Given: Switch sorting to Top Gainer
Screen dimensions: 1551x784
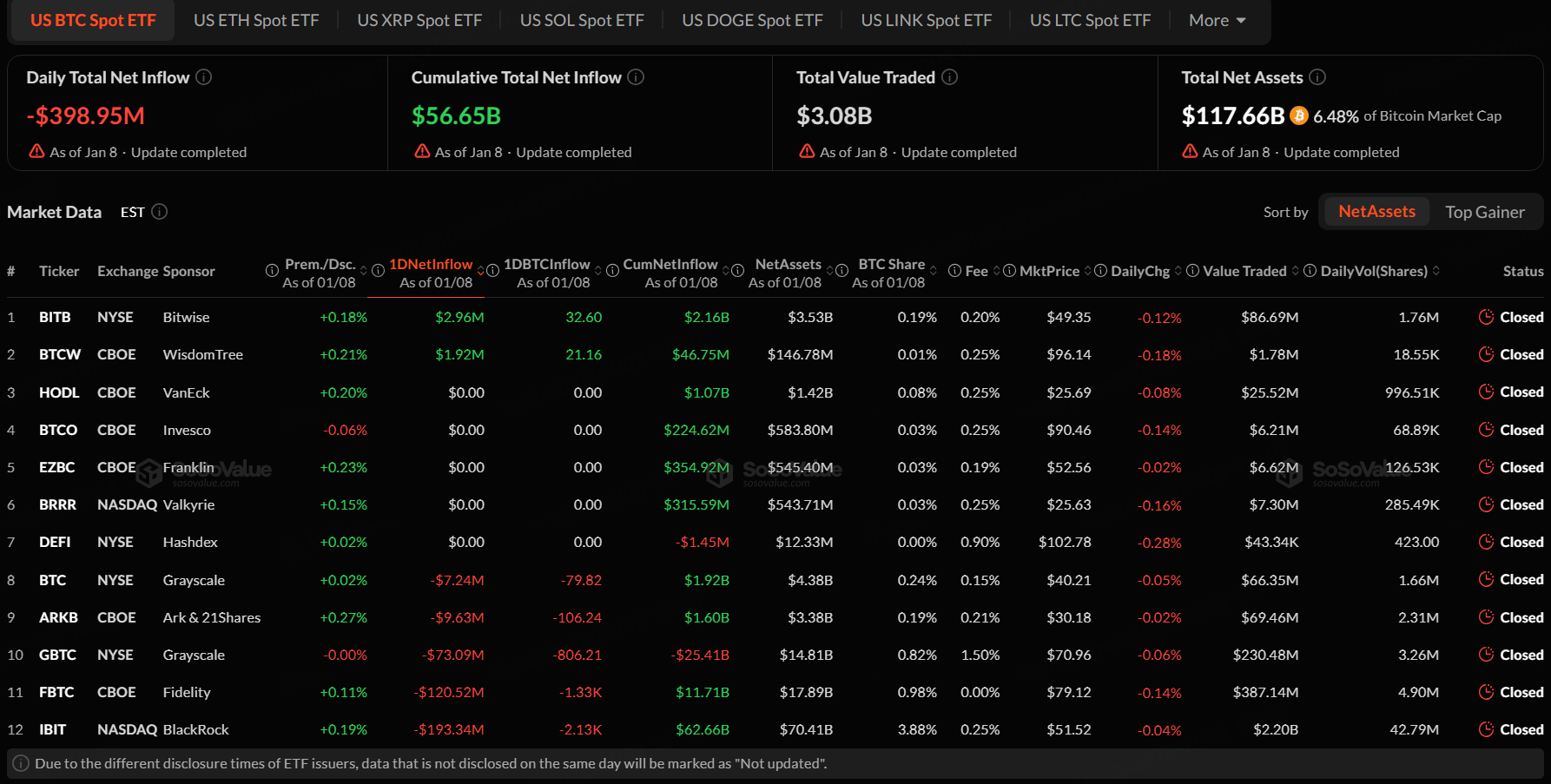Looking at the screenshot, I should [x=1484, y=212].
